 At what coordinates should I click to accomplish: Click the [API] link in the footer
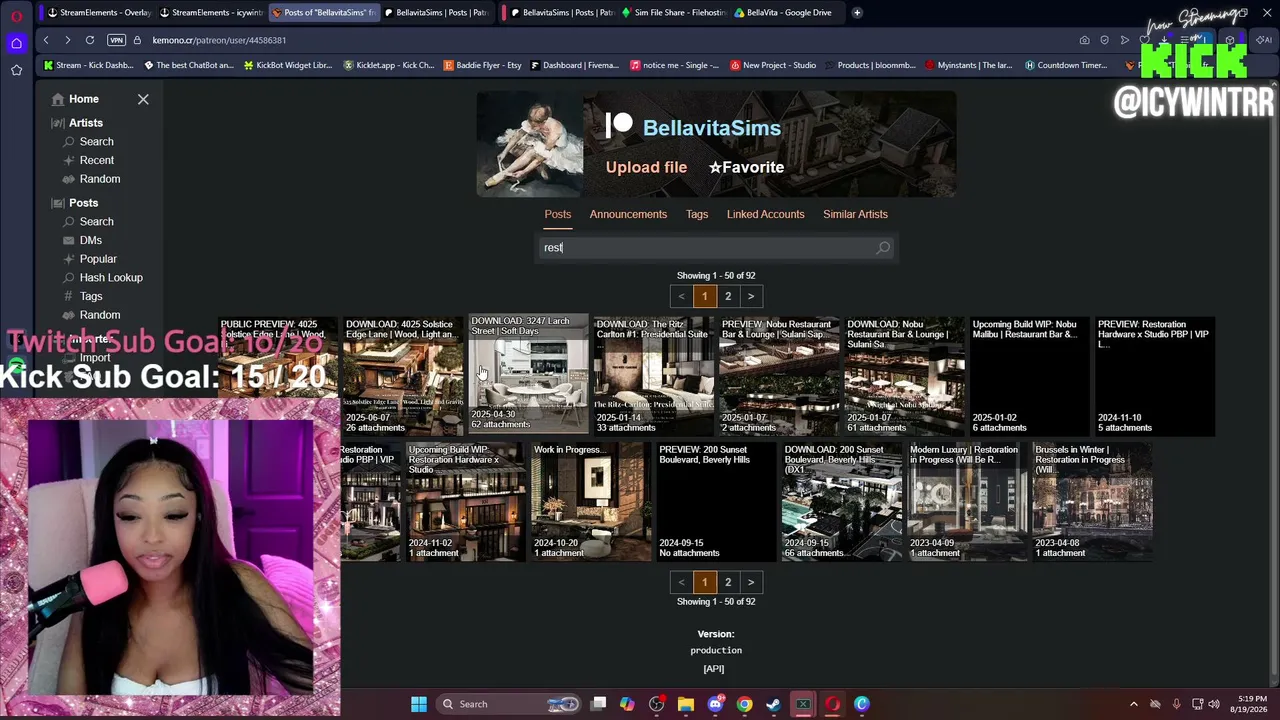(714, 669)
